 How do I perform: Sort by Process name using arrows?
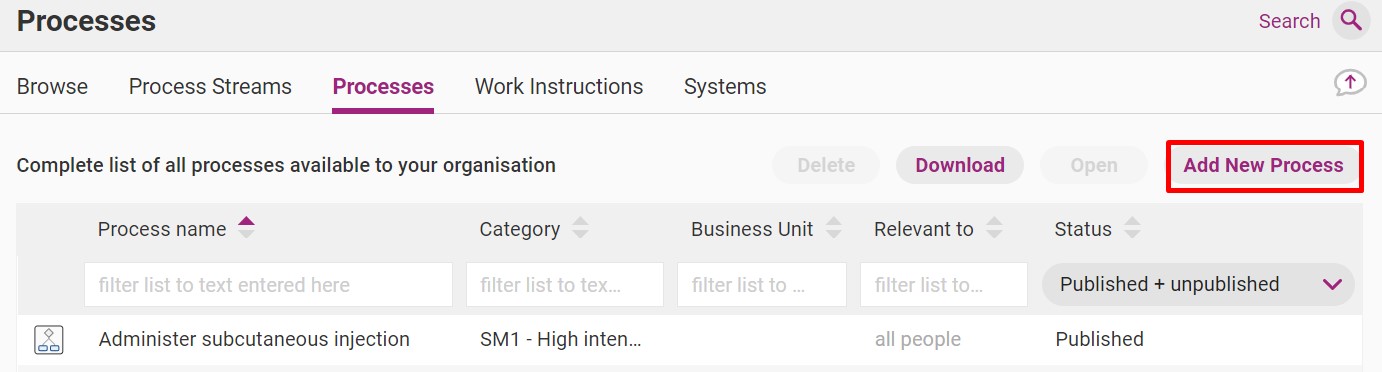(x=246, y=228)
